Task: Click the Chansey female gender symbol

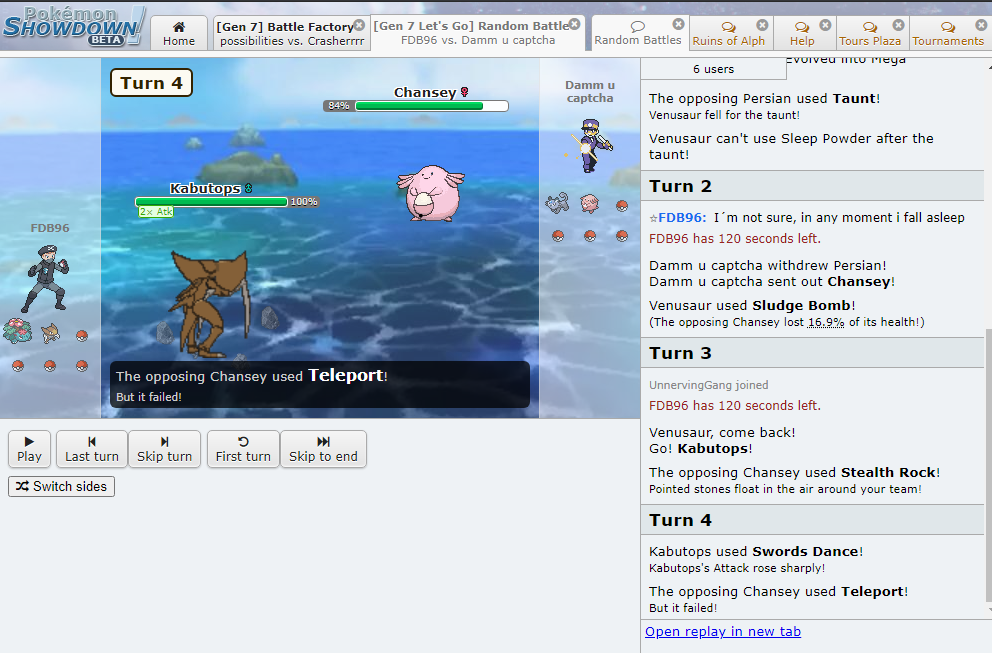Action: [464, 92]
